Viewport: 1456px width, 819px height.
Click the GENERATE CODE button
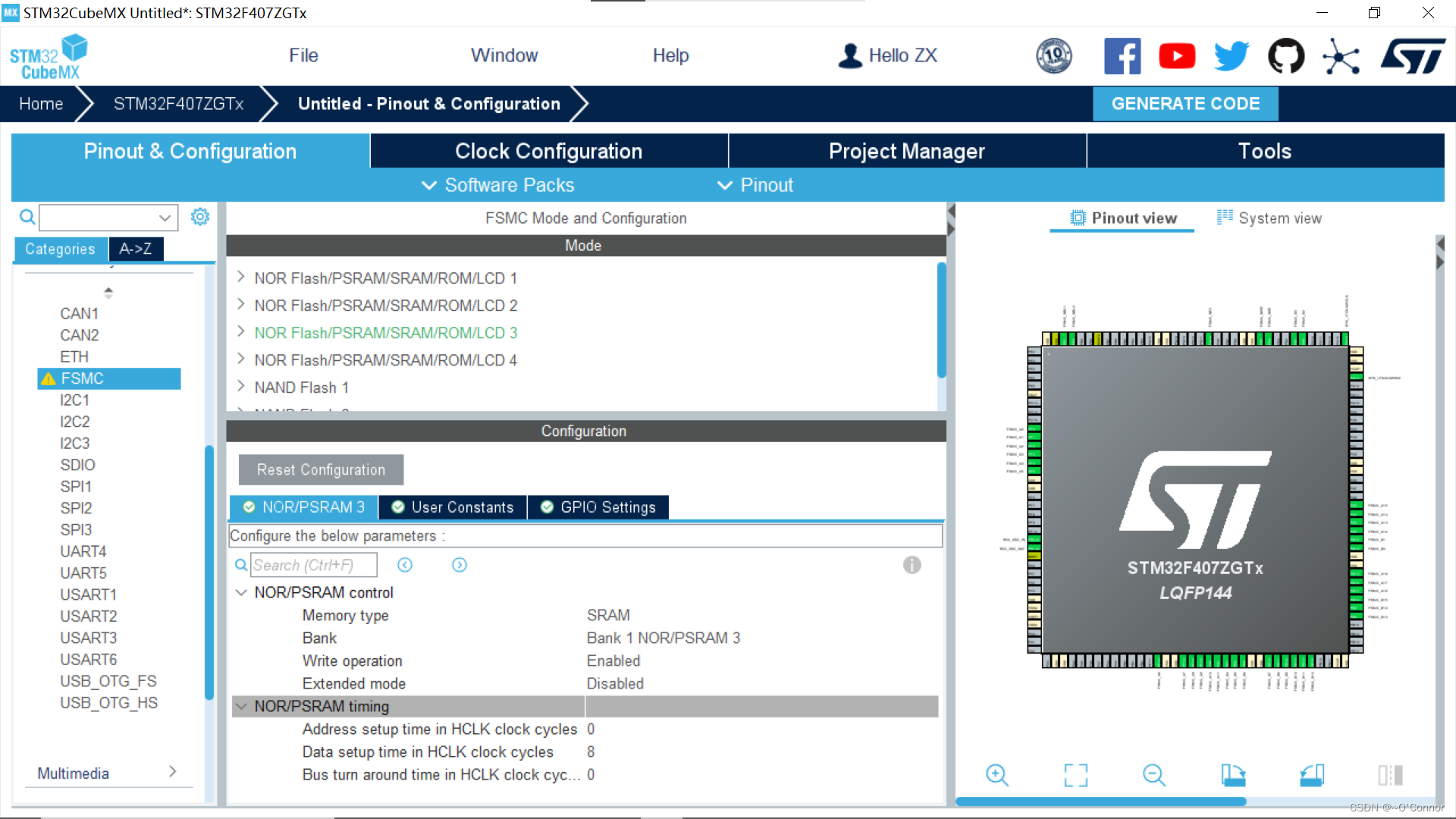[1185, 104]
